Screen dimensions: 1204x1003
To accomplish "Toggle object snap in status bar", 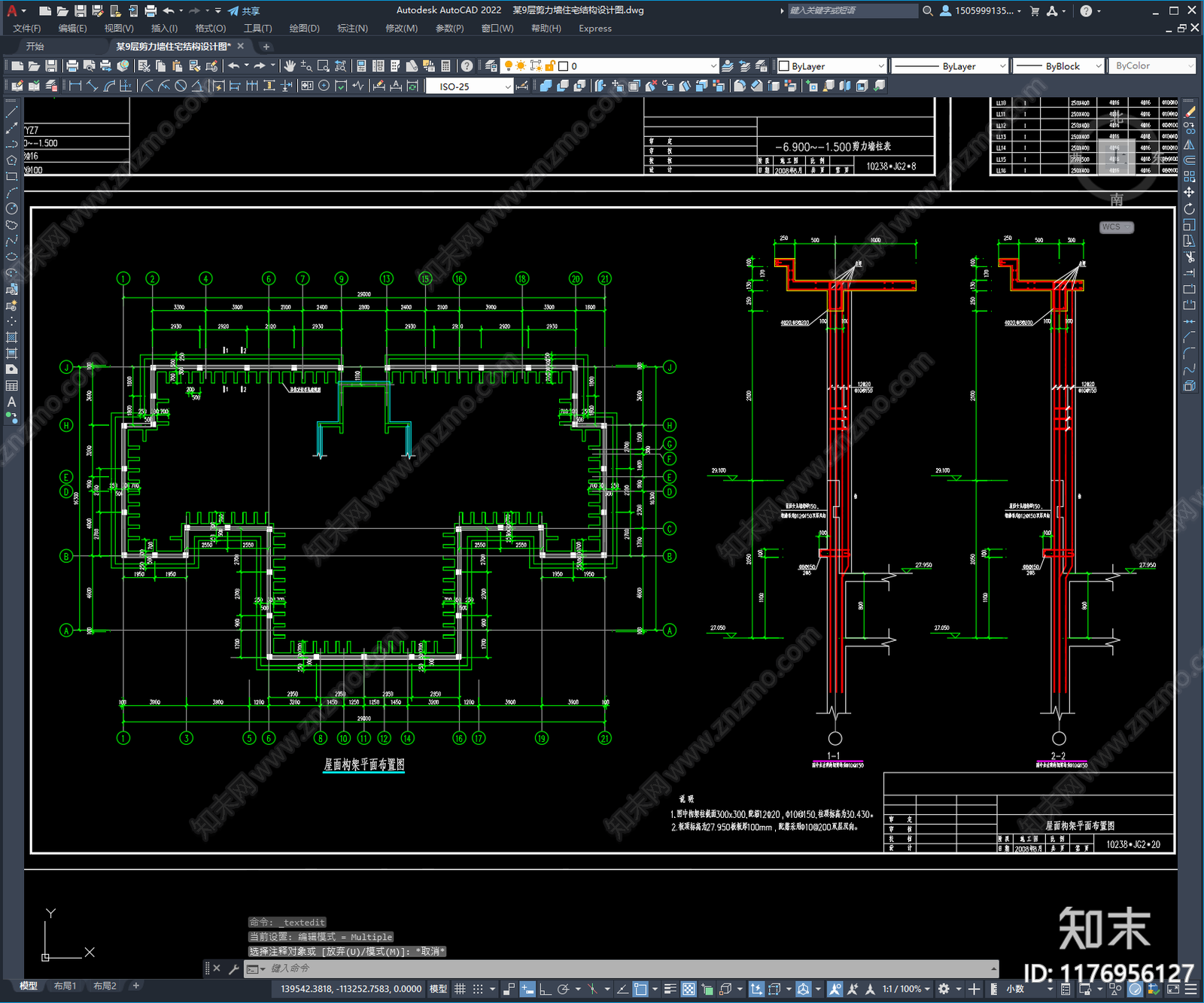I will (640, 989).
